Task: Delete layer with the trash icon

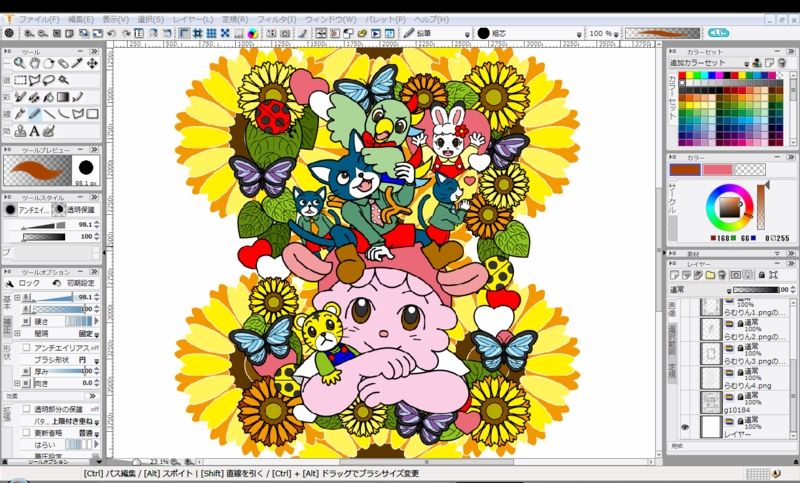Action: pyautogui.click(x=721, y=275)
